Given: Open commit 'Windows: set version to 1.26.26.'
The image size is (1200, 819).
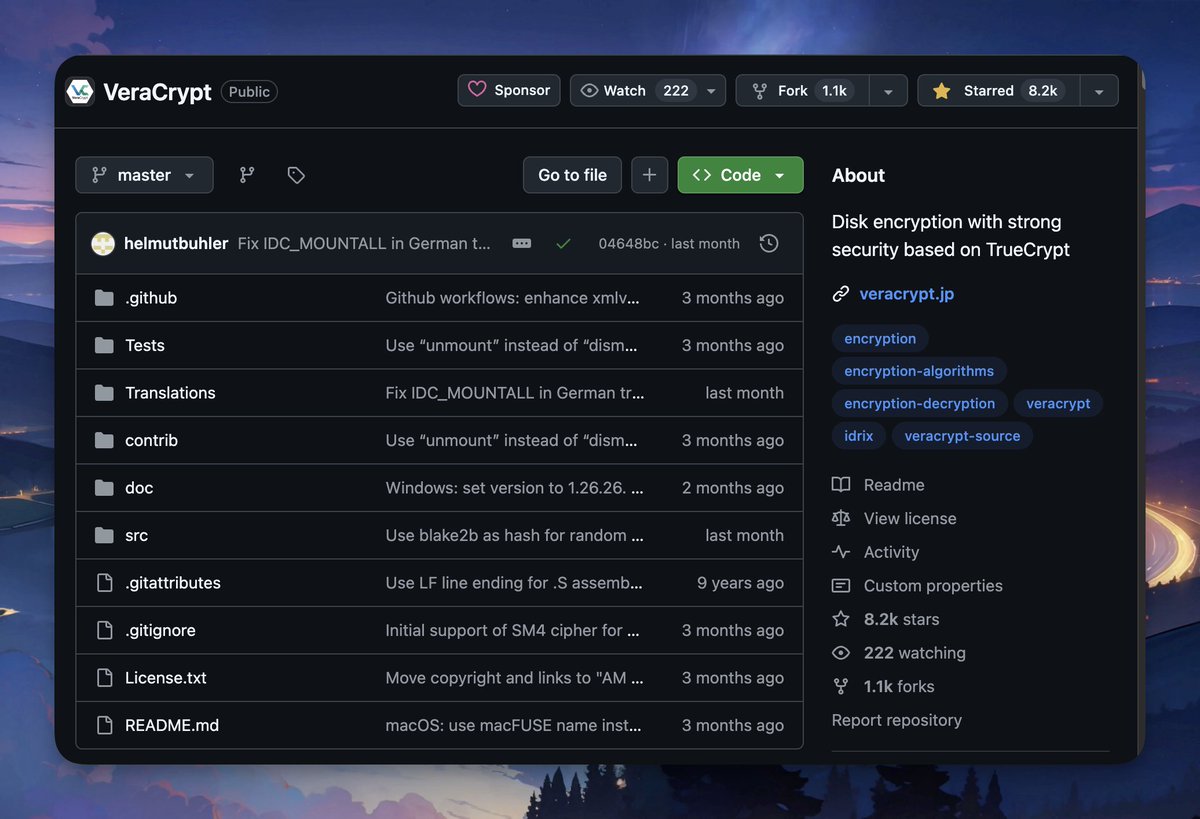Looking at the screenshot, I should pos(515,488).
